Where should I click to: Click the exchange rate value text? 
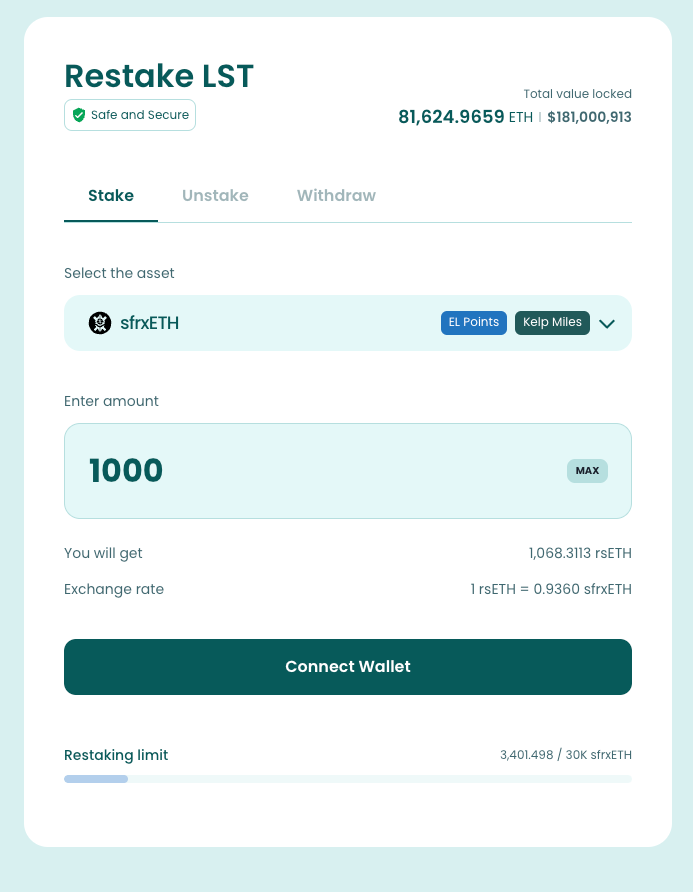[551, 589]
